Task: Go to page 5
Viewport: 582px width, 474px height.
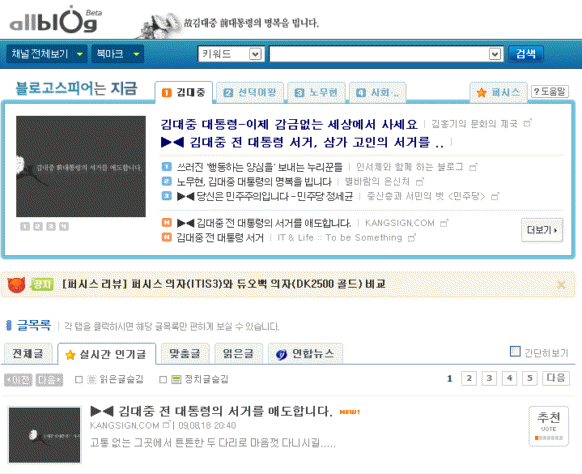Action: coord(530,379)
